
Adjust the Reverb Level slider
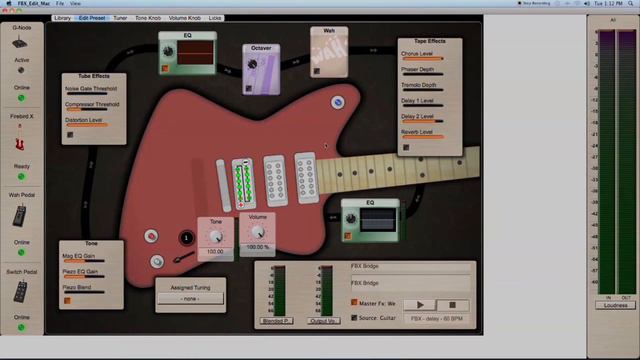click(x=422, y=137)
